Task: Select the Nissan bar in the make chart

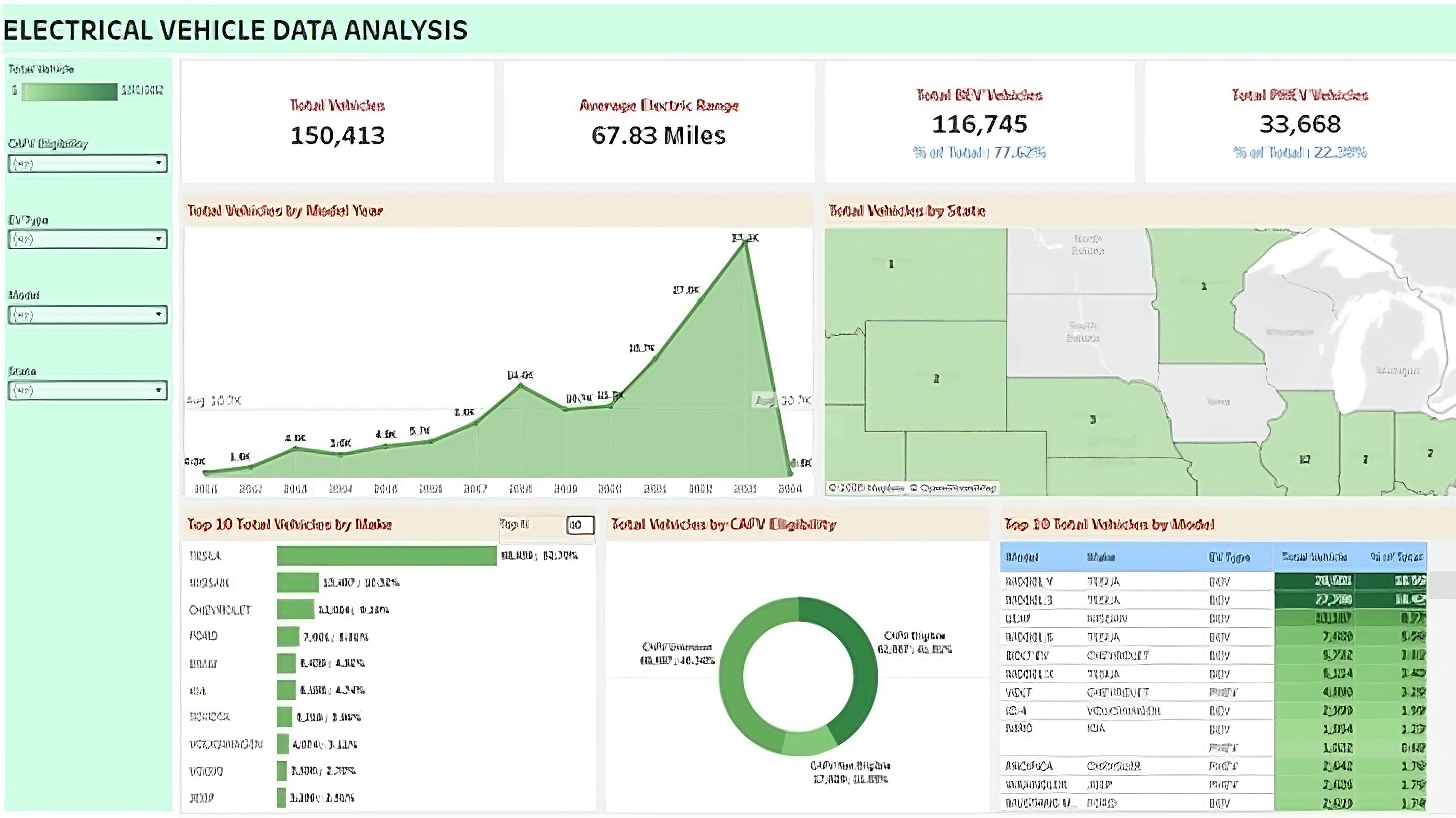Action: [298, 583]
